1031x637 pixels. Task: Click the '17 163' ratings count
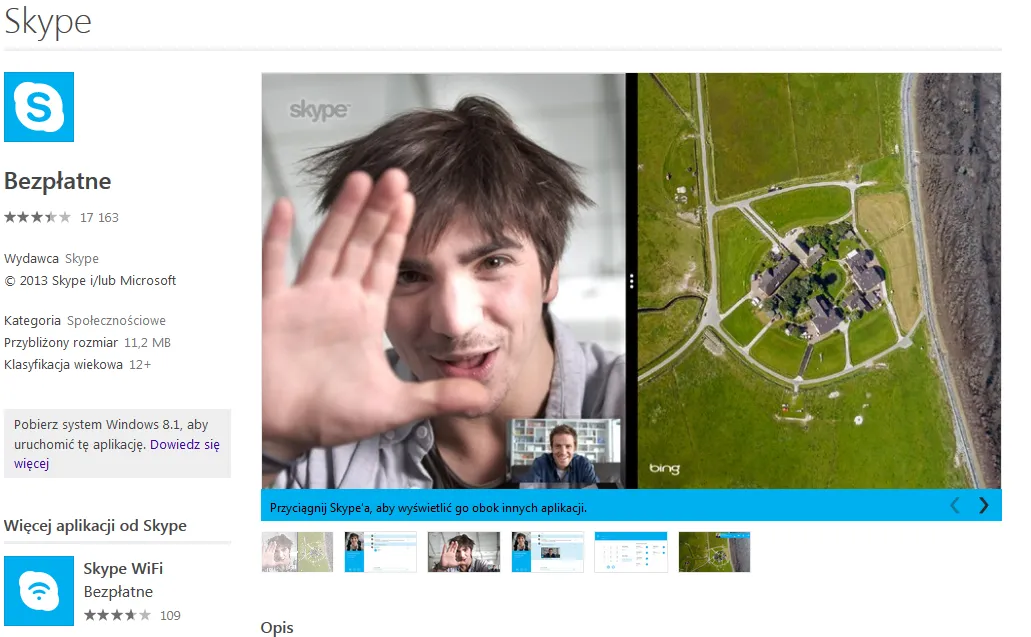pyautogui.click(x=99, y=218)
